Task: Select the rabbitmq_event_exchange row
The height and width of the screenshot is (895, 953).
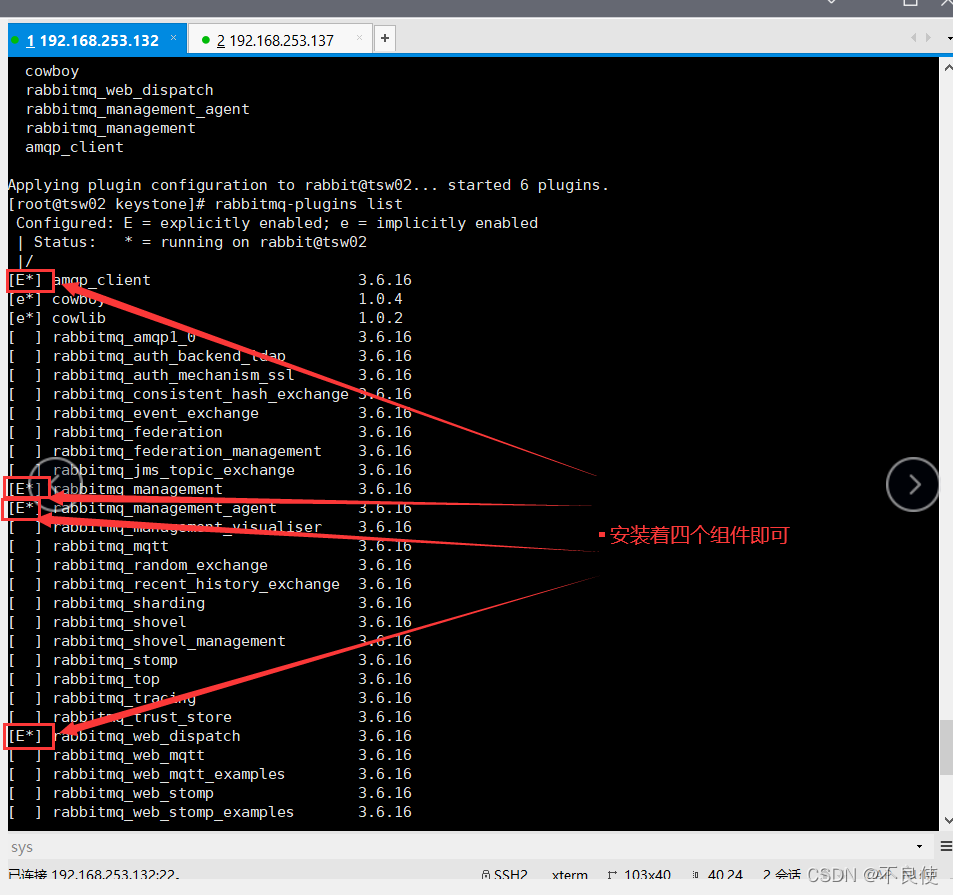Action: pyautogui.click(x=210, y=413)
